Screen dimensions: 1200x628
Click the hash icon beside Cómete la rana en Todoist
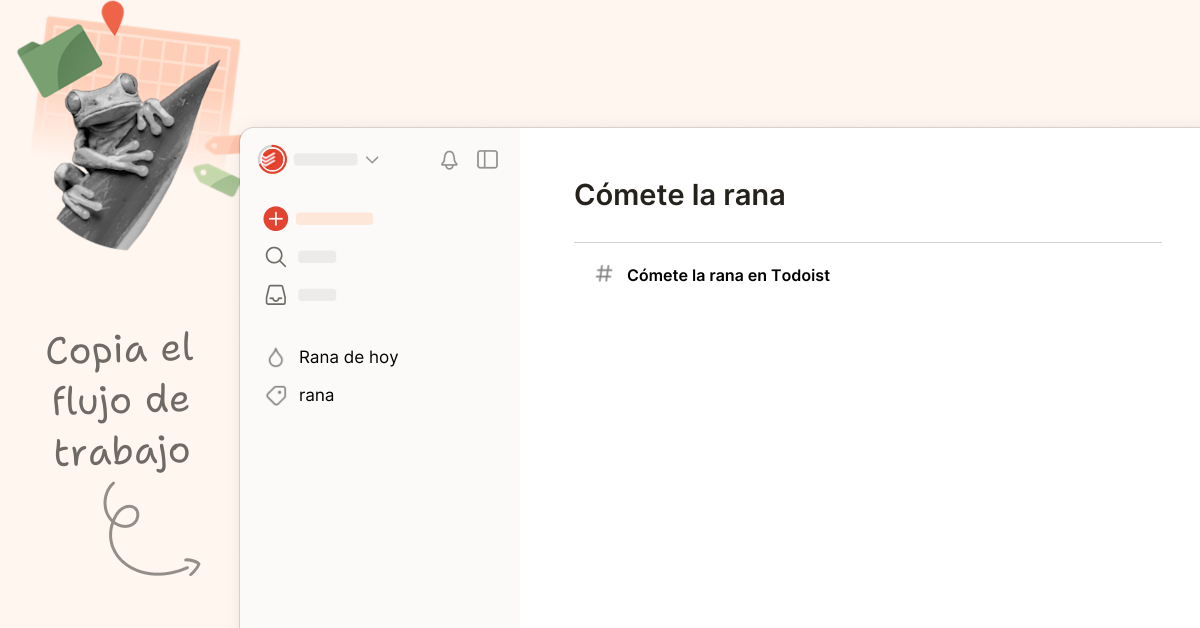click(604, 273)
